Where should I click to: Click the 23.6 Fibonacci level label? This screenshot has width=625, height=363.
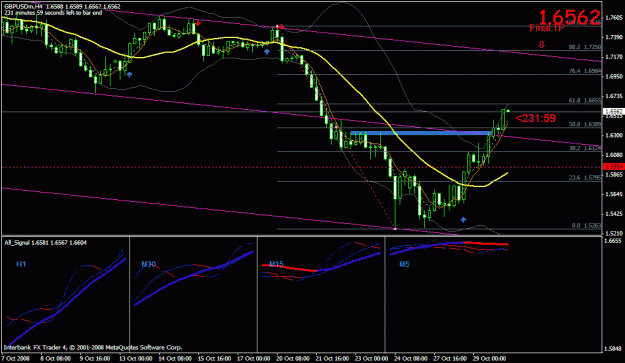[585, 178]
